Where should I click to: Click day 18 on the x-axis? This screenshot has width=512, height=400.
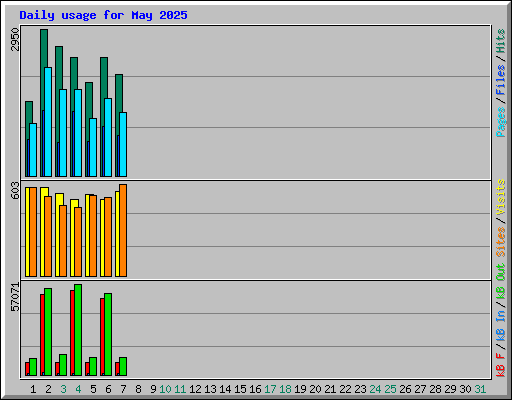point(285,389)
